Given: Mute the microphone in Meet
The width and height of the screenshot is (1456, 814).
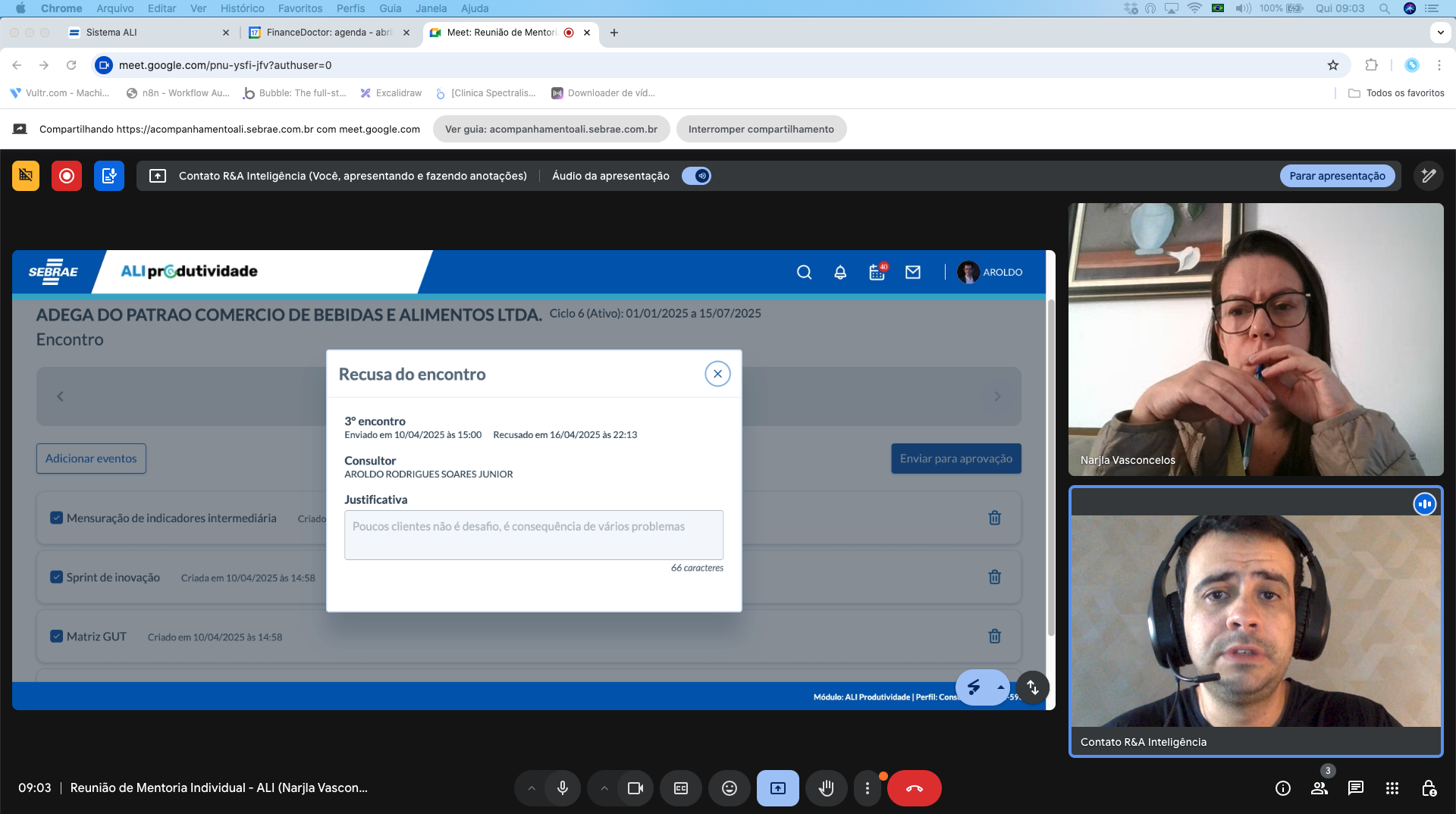Looking at the screenshot, I should (563, 788).
